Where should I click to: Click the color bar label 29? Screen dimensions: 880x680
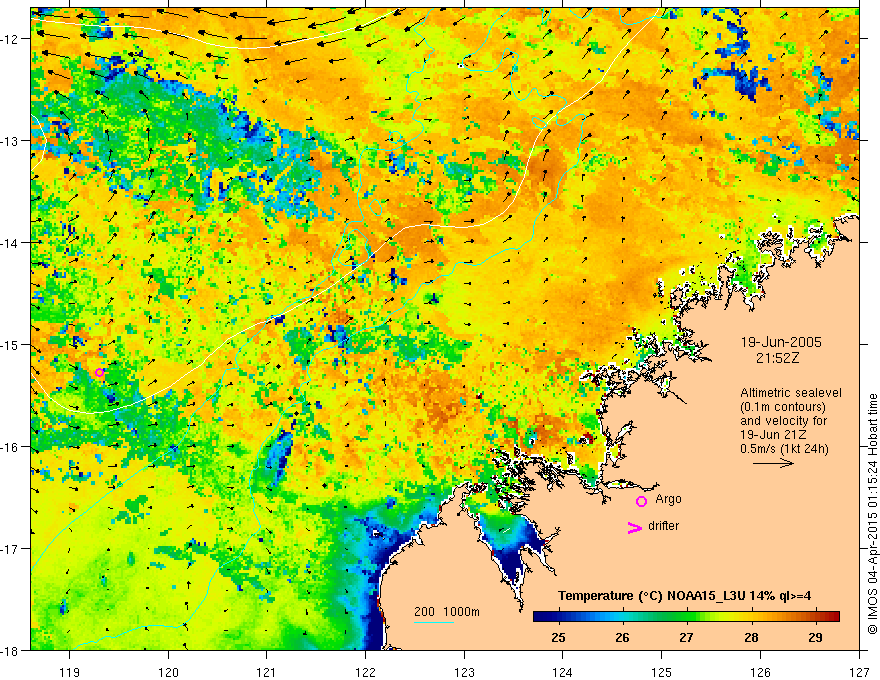click(x=815, y=637)
